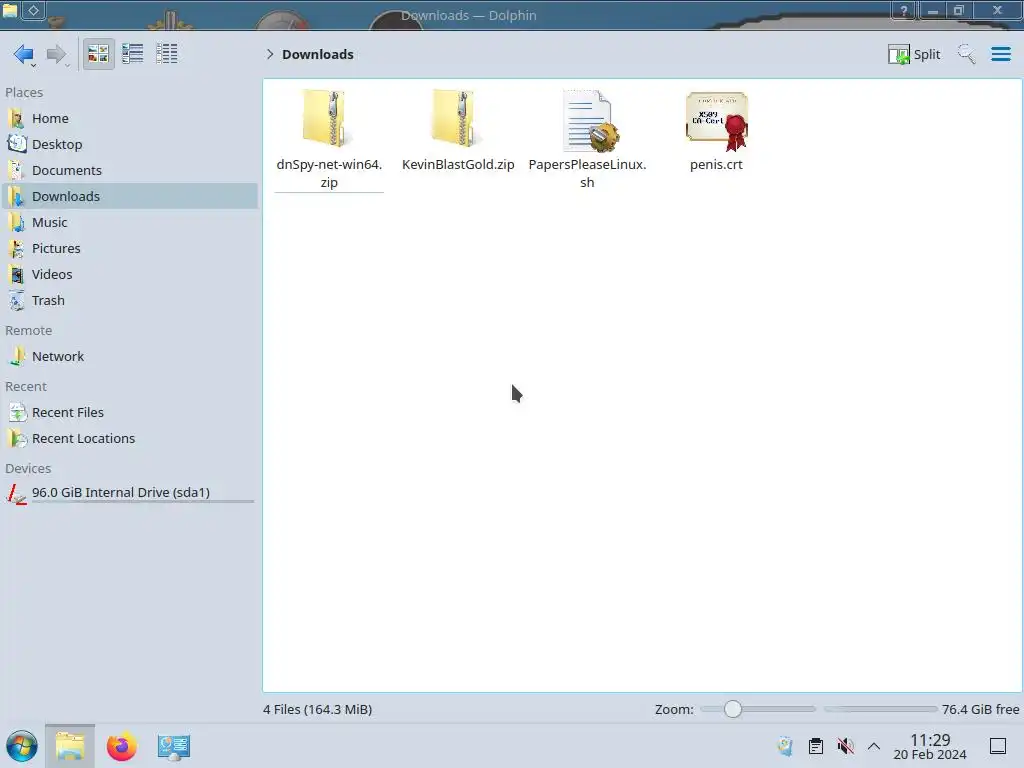Go back with the blue arrow
Screen dimensions: 1024x768
(23, 54)
